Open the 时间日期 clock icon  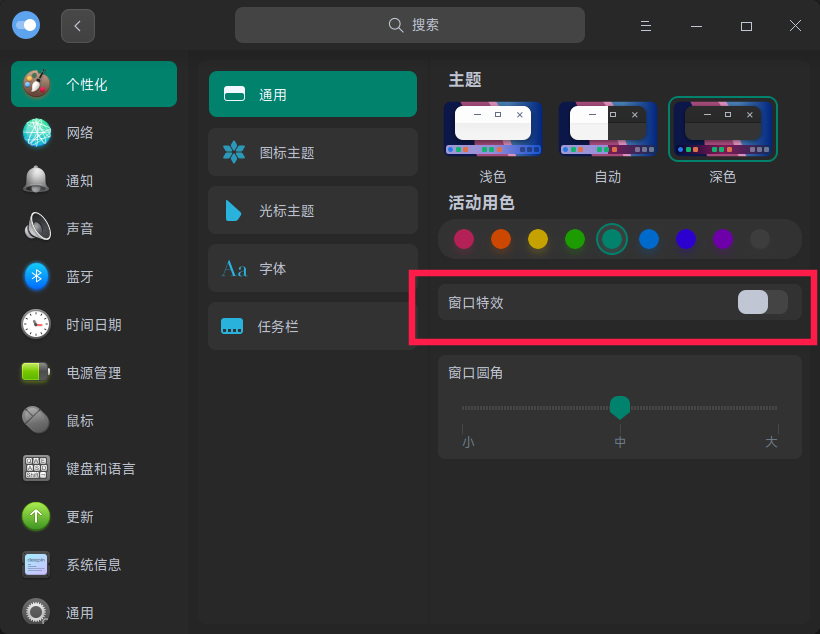point(36,324)
